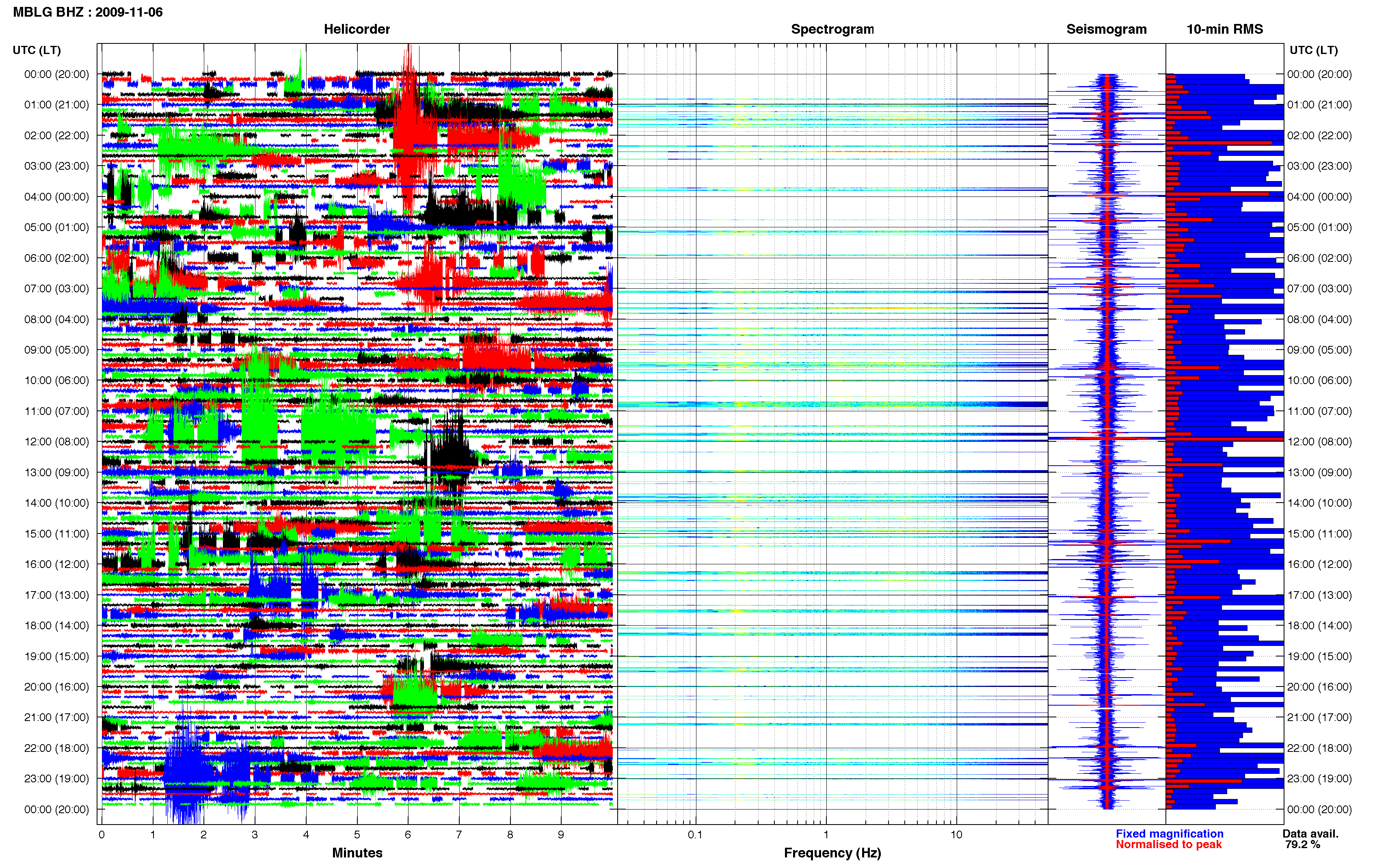Image resolution: width=1388 pixels, height=868 pixels.
Task: Click helicorder axis label 04:00 (00:00)
Action: click(56, 196)
